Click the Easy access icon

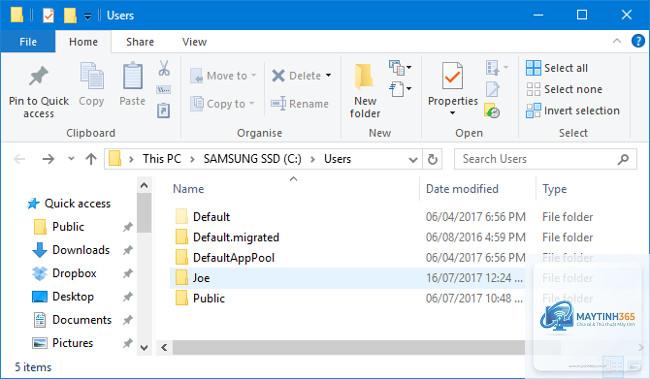(397, 89)
